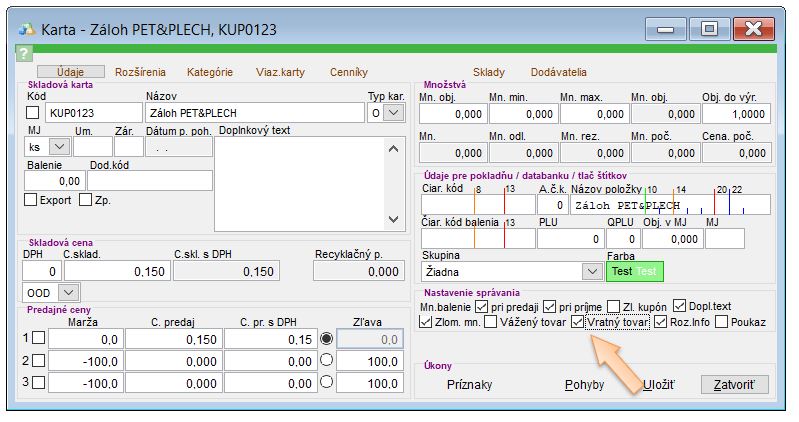Select the radio button for price row 2
Image resolution: width=799 pixels, height=422 pixels.
(325, 360)
